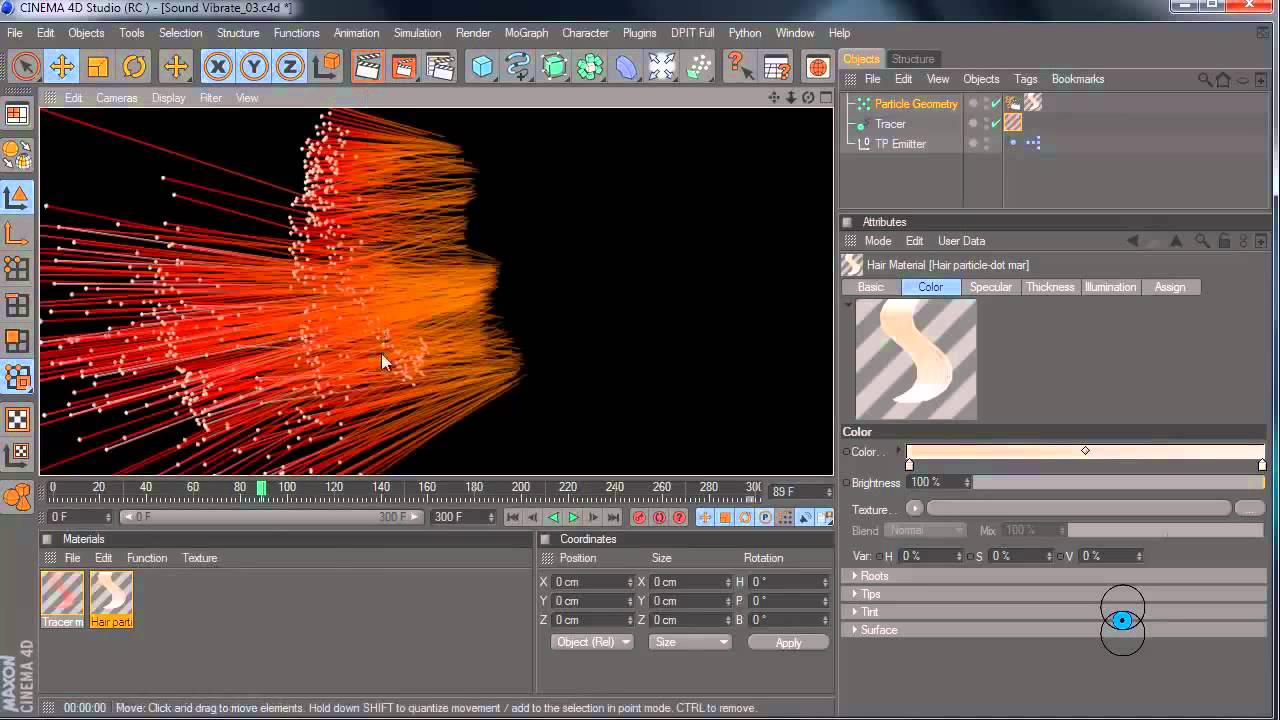Screen dimensions: 1280x720
Task: Toggle Tracer object enabled checkmark
Action: pyautogui.click(x=996, y=123)
